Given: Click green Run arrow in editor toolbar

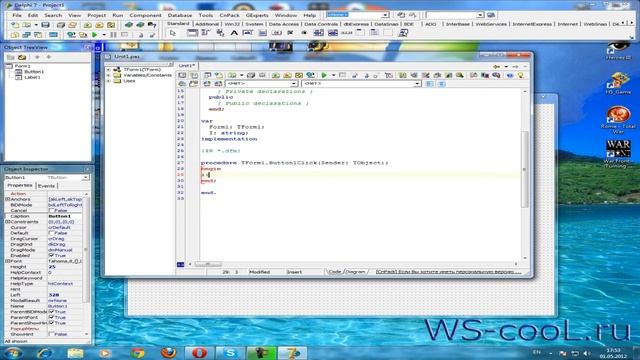Looking at the screenshot, I should point(324,75).
